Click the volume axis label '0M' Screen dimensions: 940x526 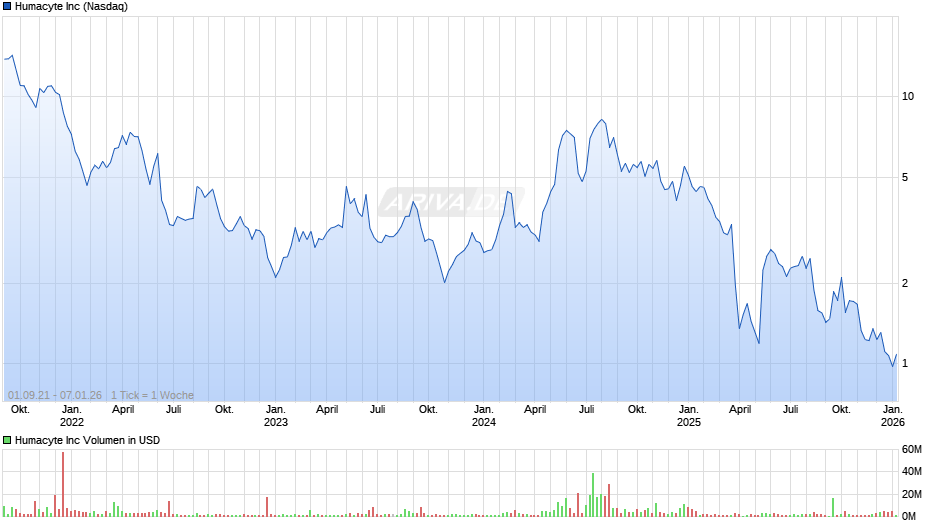pos(909,516)
